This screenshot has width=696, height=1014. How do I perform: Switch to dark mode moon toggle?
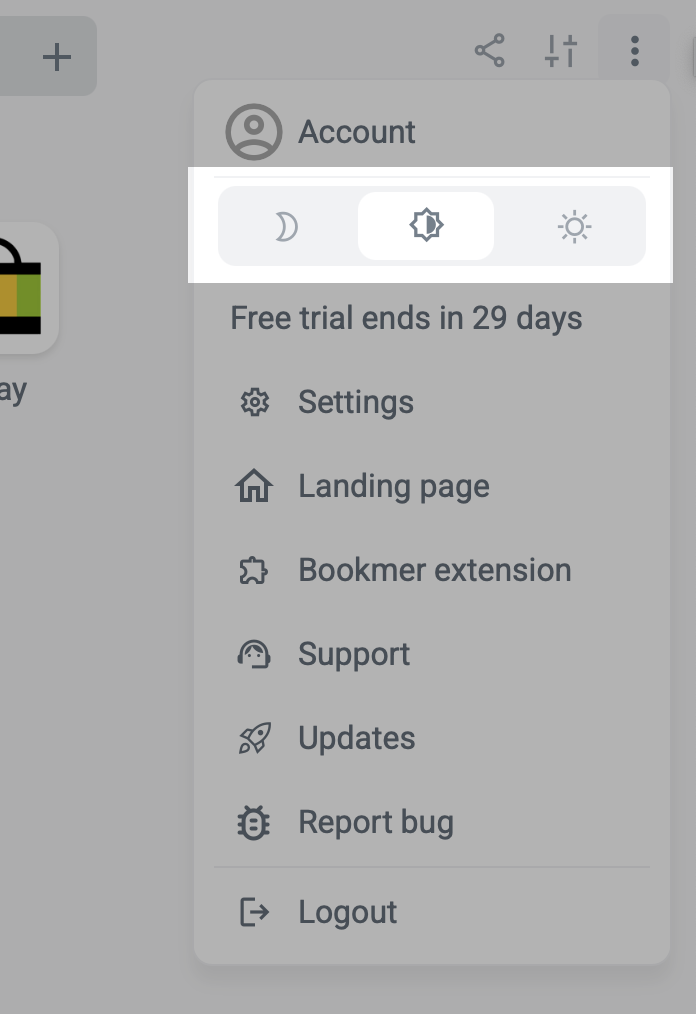click(x=287, y=227)
